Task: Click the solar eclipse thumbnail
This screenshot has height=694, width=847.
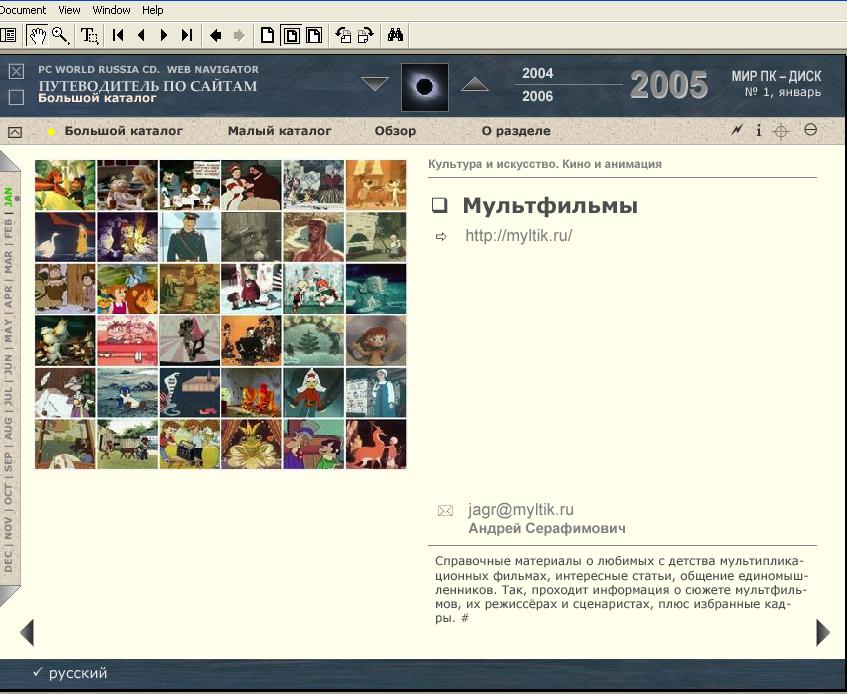Action: (425, 87)
